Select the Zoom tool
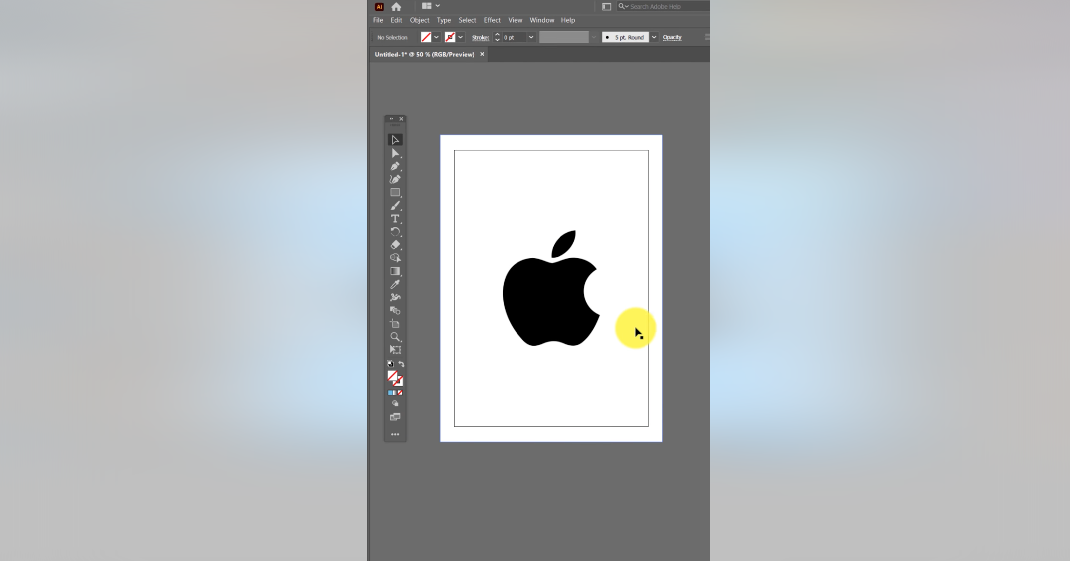Viewport: 1070px width, 561px height. click(x=395, y=336)
